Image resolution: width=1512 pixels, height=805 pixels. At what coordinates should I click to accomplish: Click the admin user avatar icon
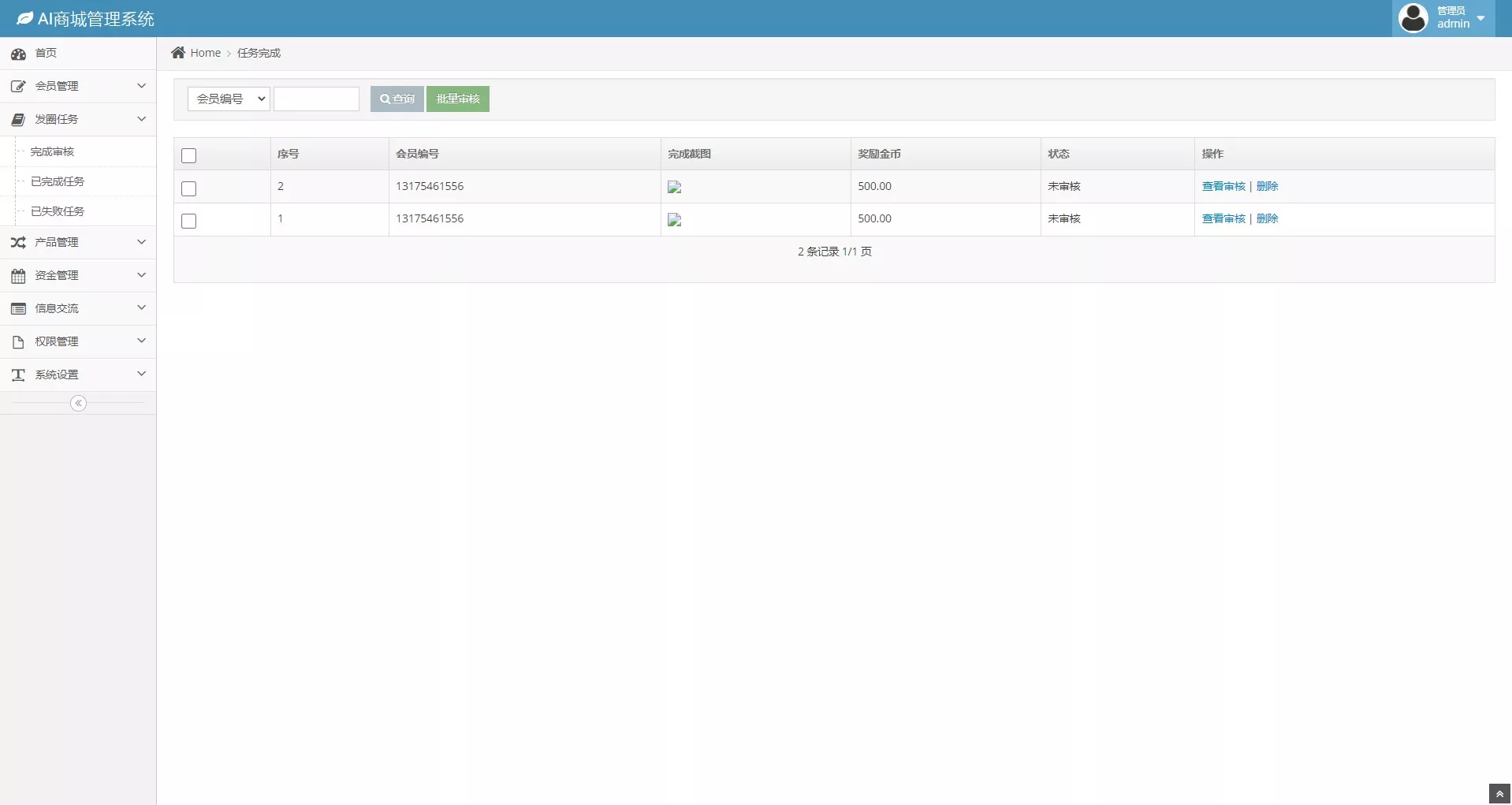(x=1413, y=18)
